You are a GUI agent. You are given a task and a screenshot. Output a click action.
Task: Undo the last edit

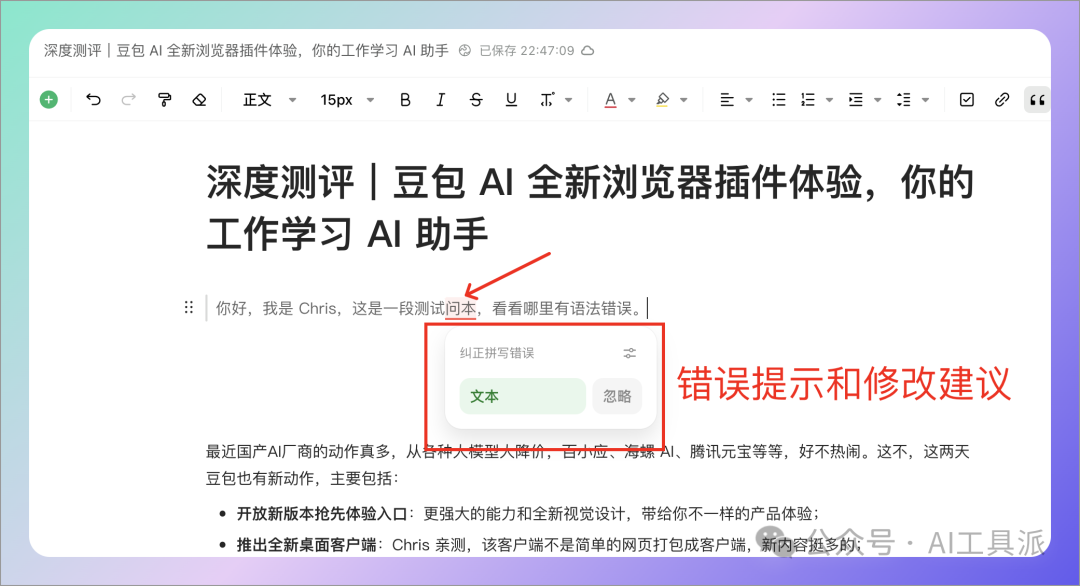(x=93, y=100)
